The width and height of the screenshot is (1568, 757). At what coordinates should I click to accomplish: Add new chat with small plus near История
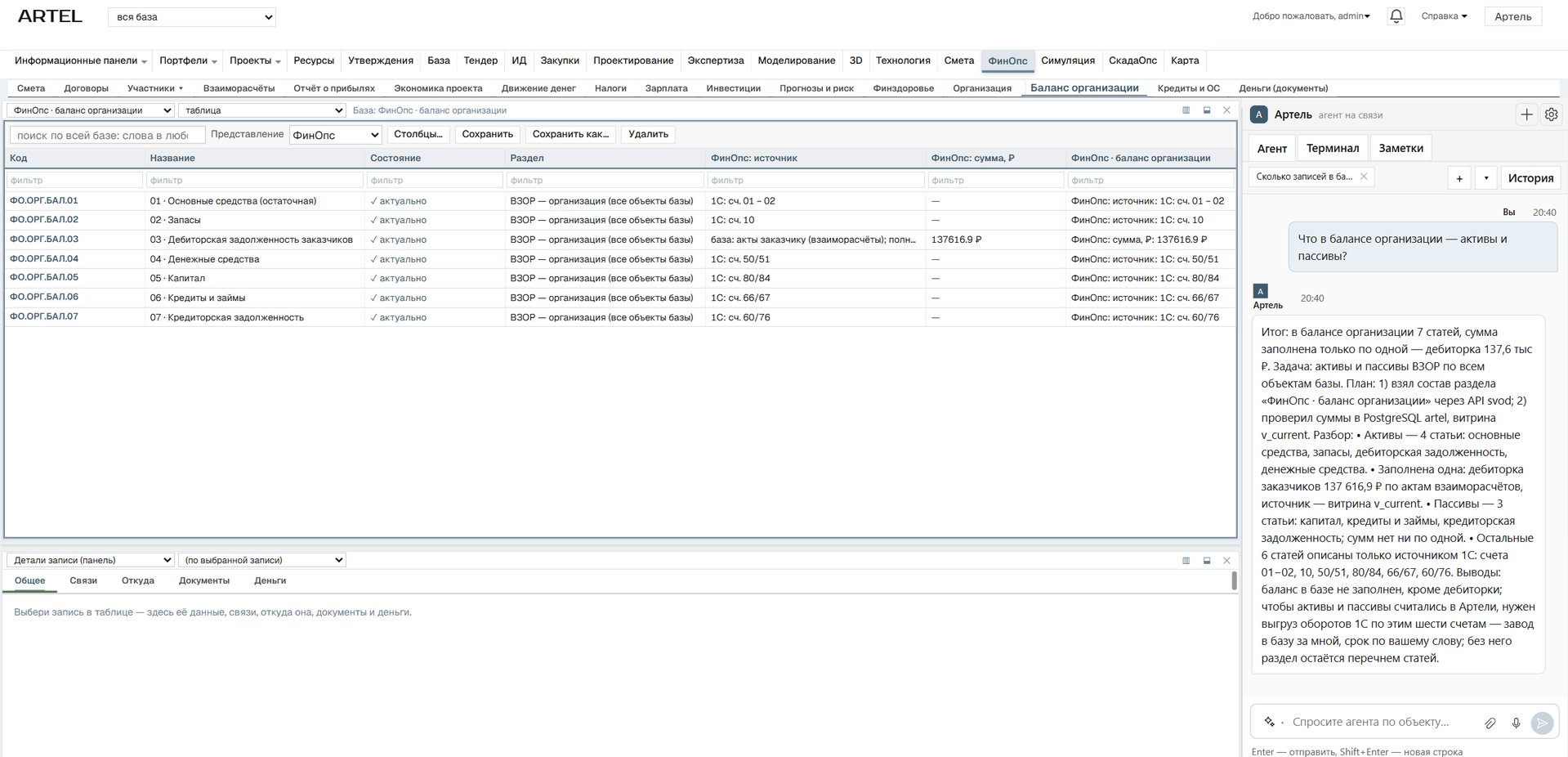[x=1459, y=178]
